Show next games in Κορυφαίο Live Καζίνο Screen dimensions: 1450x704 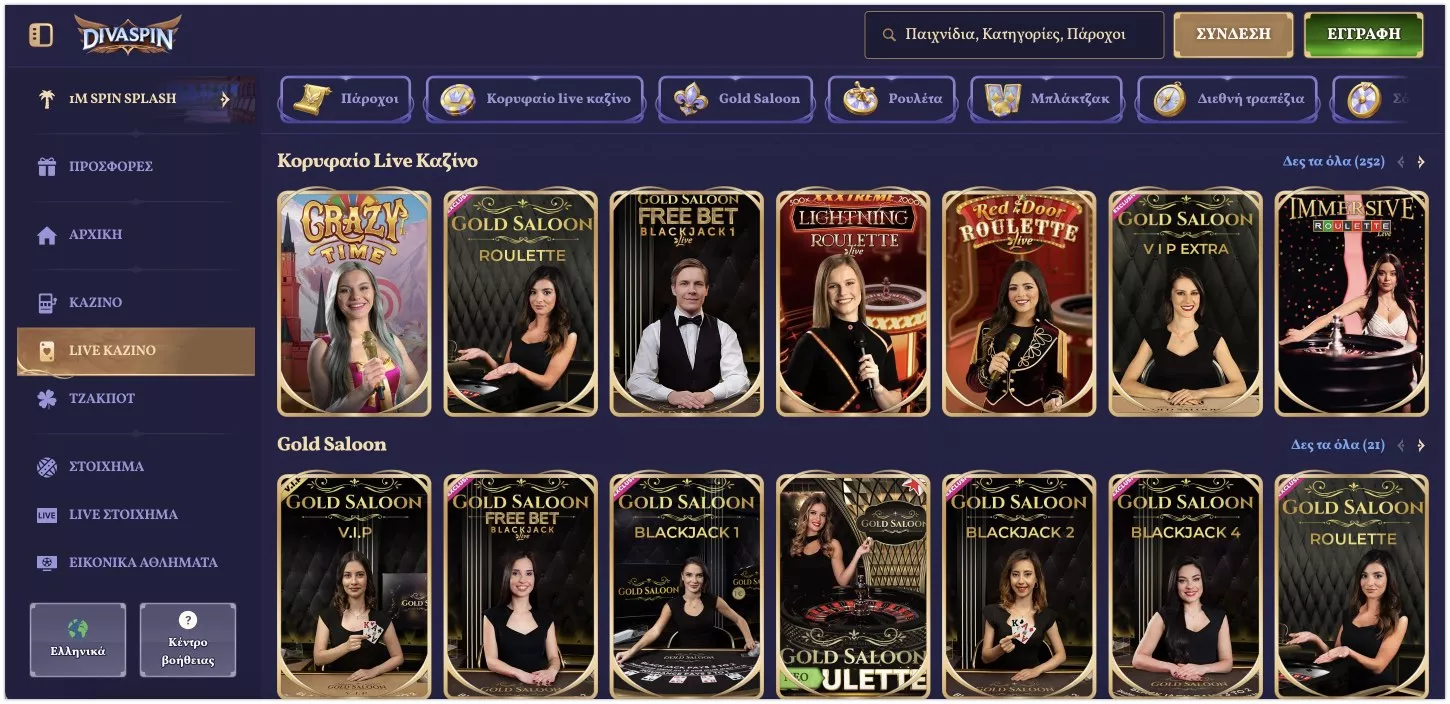[1421, 162]
